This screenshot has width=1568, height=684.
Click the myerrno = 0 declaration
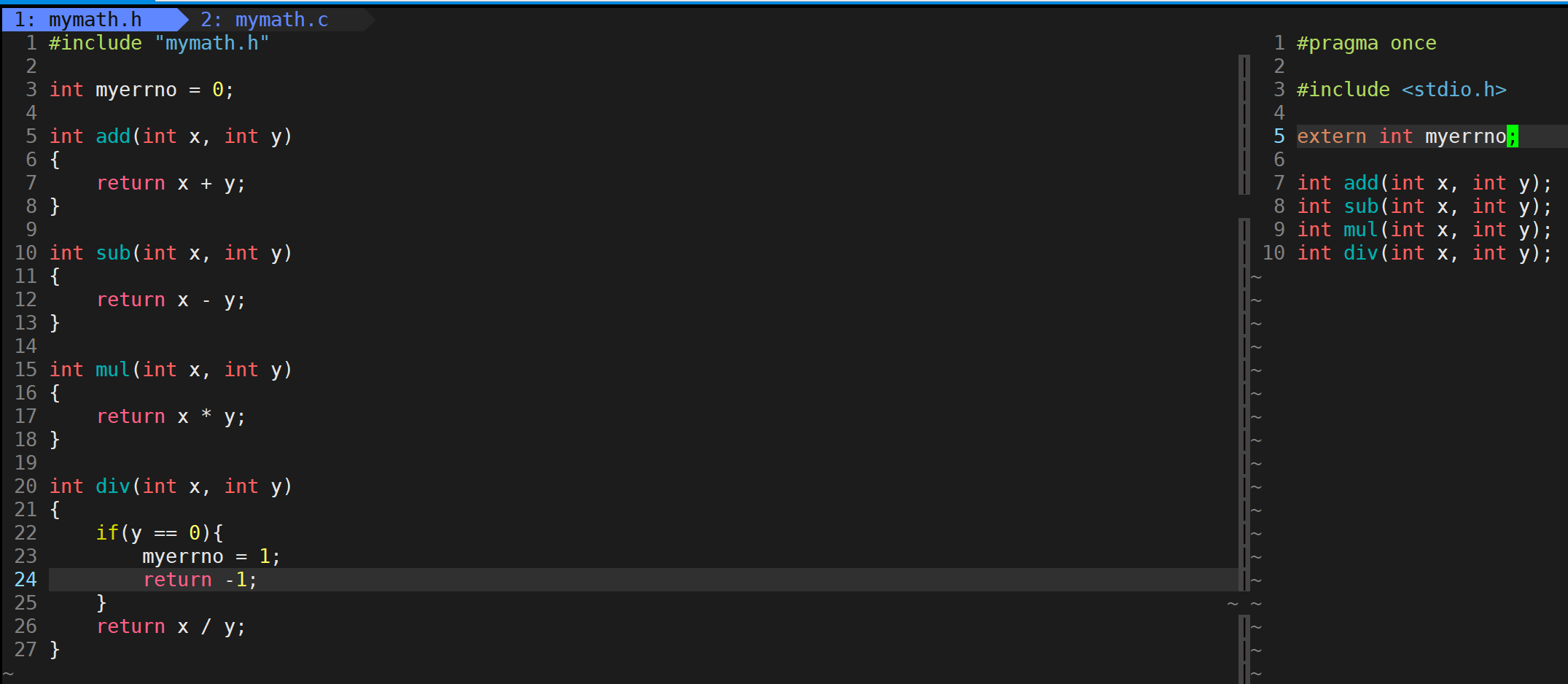pos(141,90)
